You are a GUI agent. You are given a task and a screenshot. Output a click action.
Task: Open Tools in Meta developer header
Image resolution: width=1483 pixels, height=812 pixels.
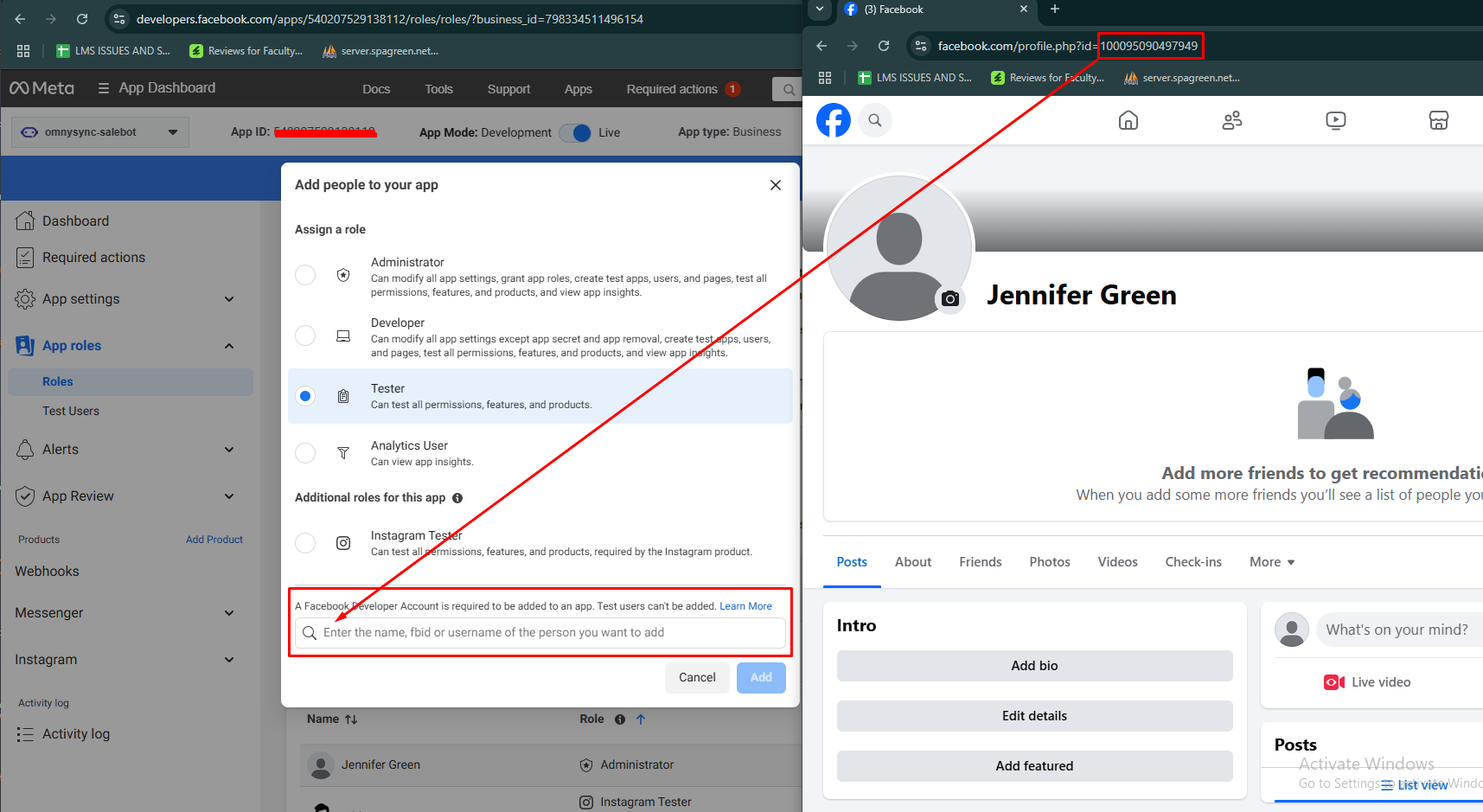[438, 89]
